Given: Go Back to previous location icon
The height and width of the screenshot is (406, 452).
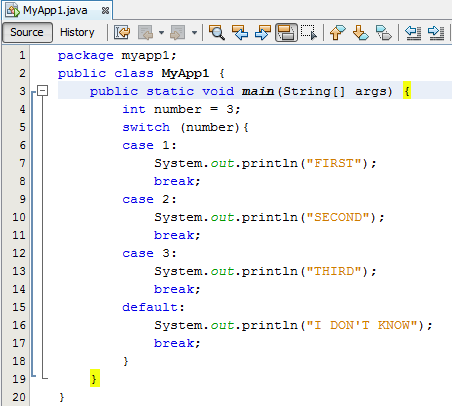Looking at the screenshot, I should 145,33.
